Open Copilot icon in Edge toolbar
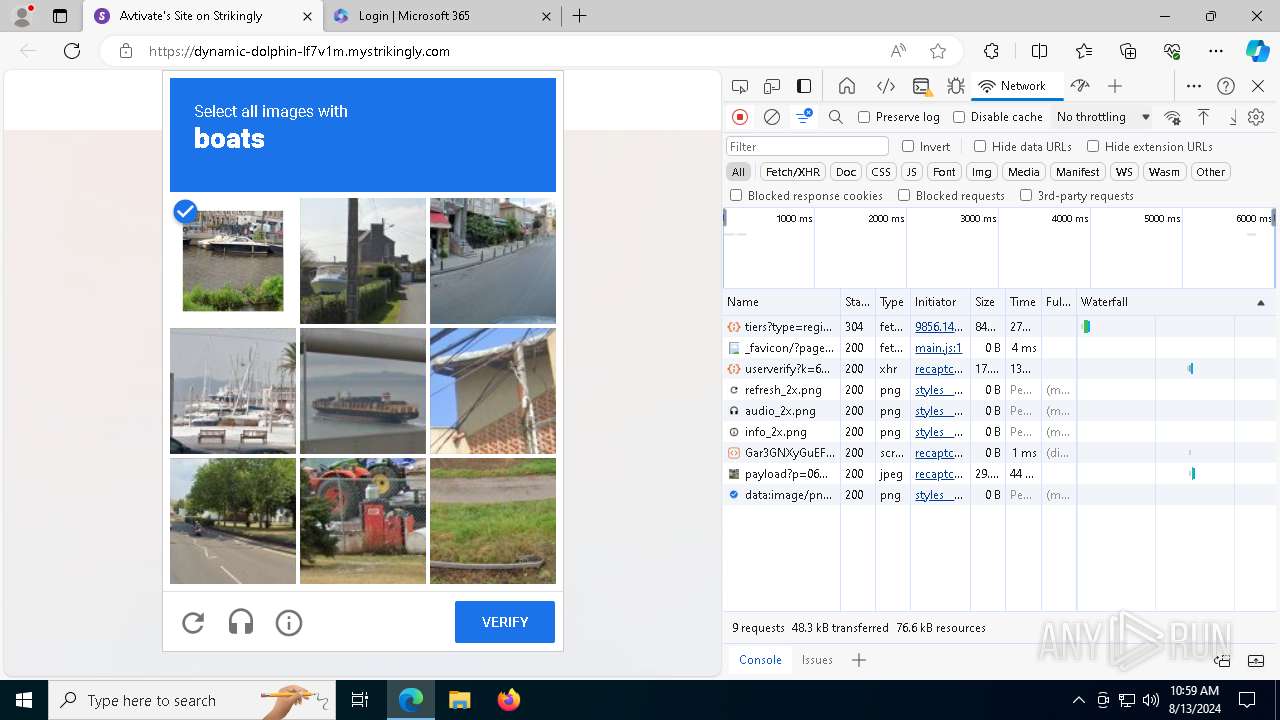Screen dimensions: 1280x720 [x=1257, y=51]
